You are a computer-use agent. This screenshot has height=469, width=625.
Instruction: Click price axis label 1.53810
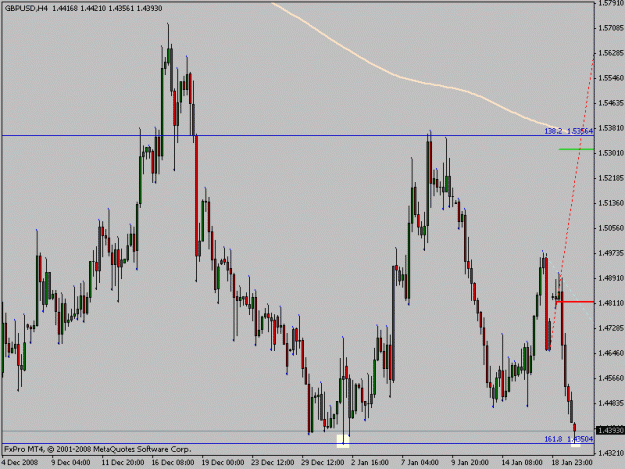click(x=611, y=128)
